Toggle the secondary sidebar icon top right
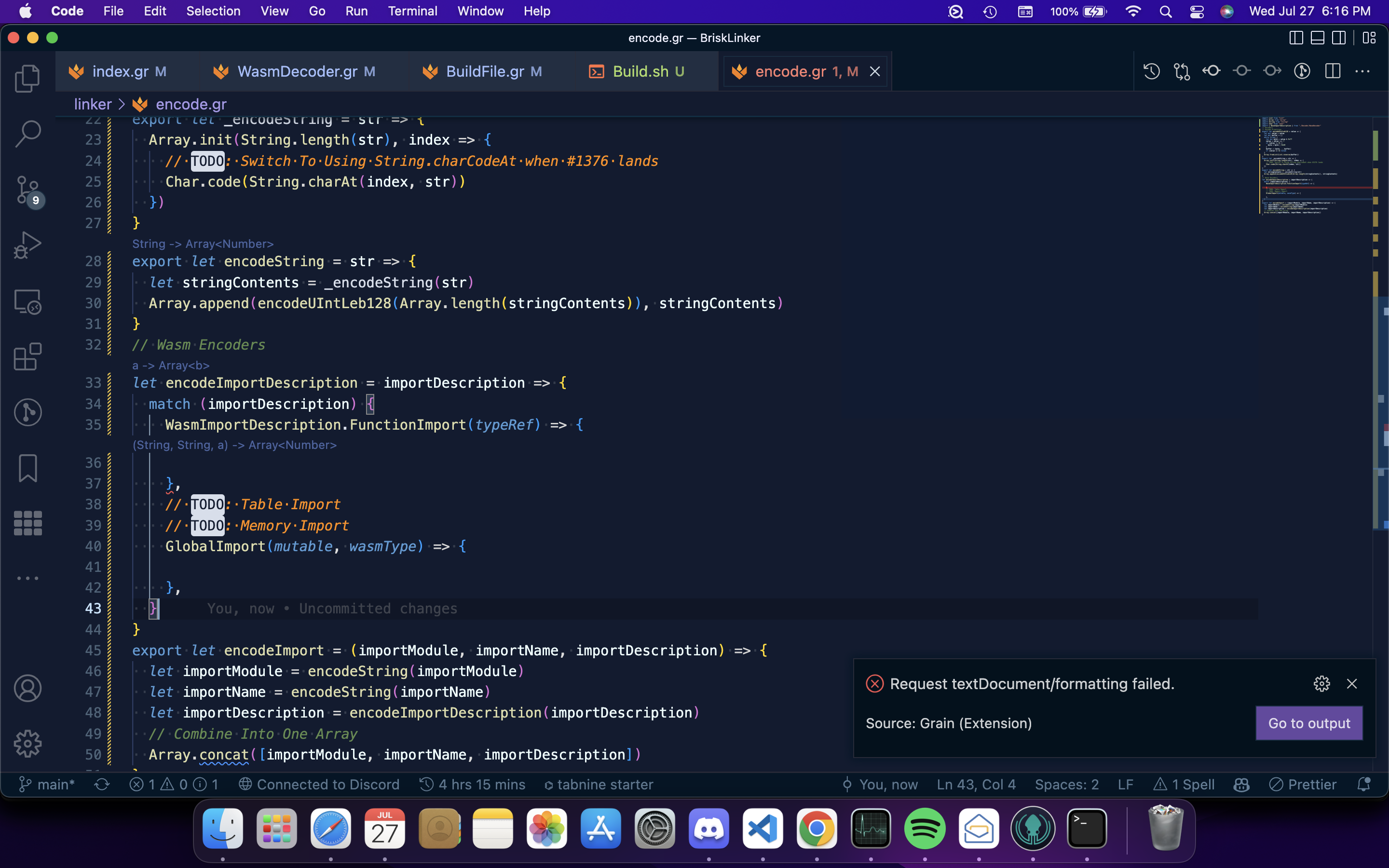Image resolution: width=1389 pixels, height=868 pixels. coord(1338,38)
